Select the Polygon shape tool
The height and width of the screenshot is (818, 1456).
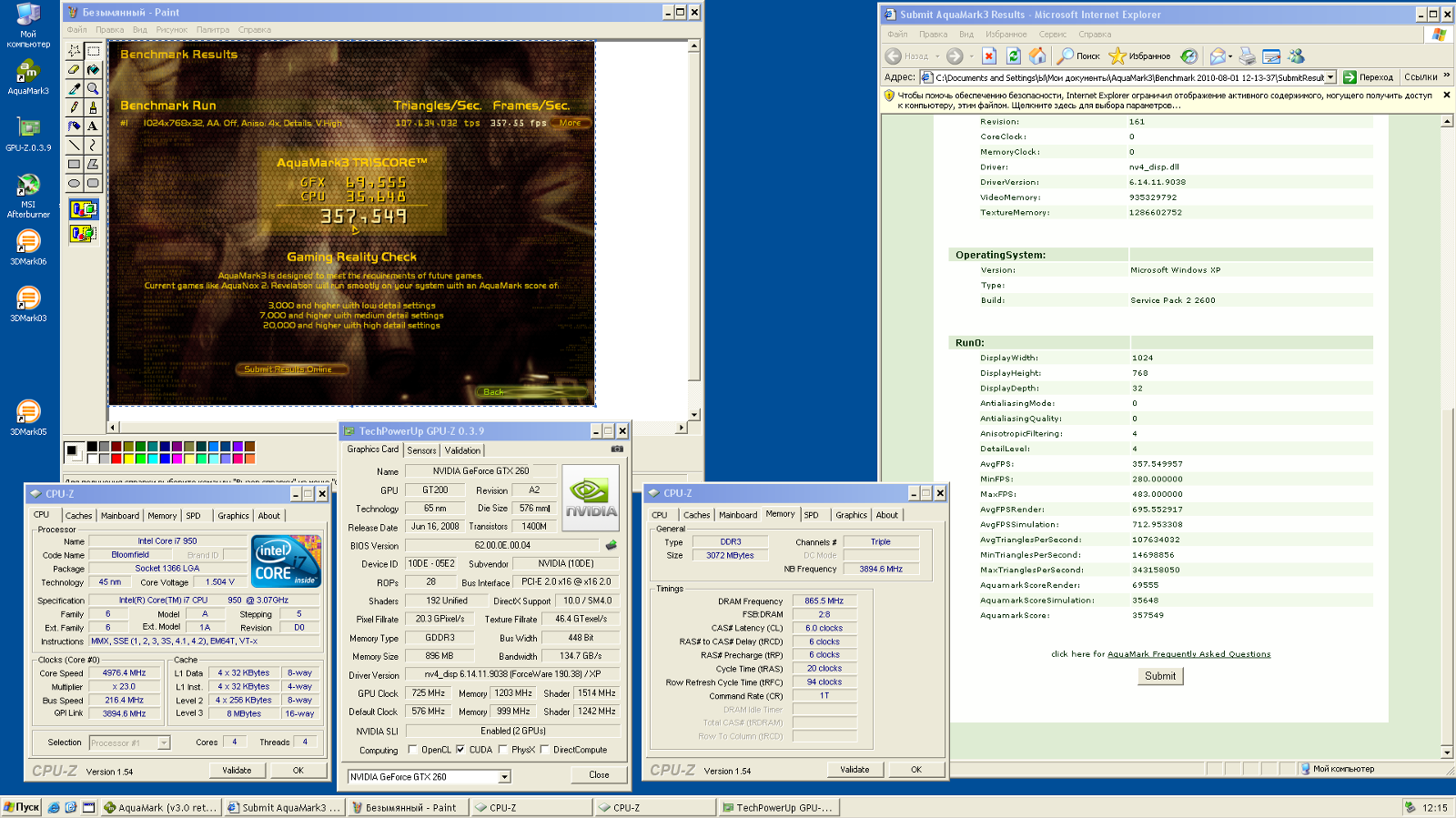tap(93, 164)
